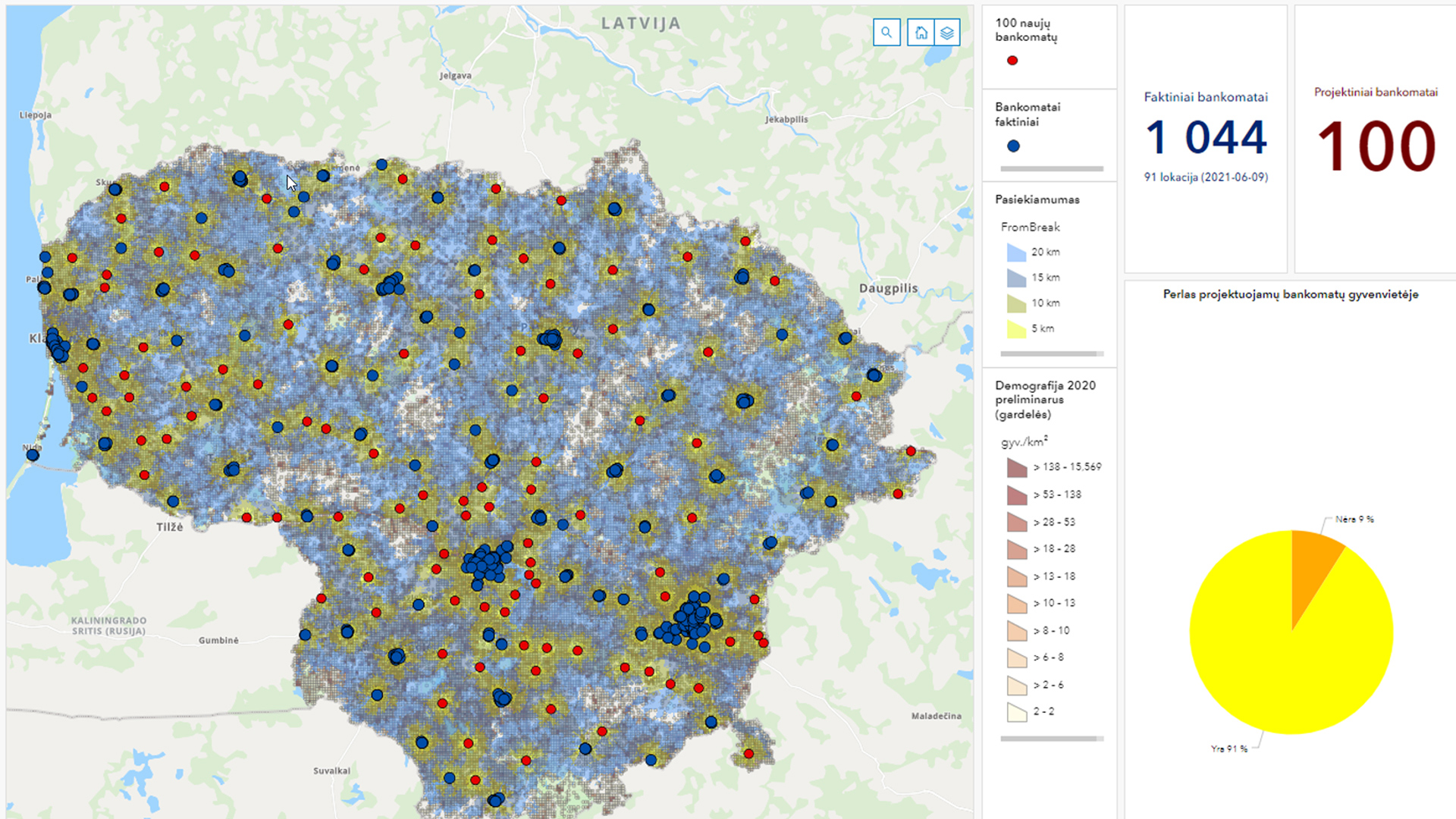Open the map search tool
The image size is (1456, 819).
tap(886, 33)
